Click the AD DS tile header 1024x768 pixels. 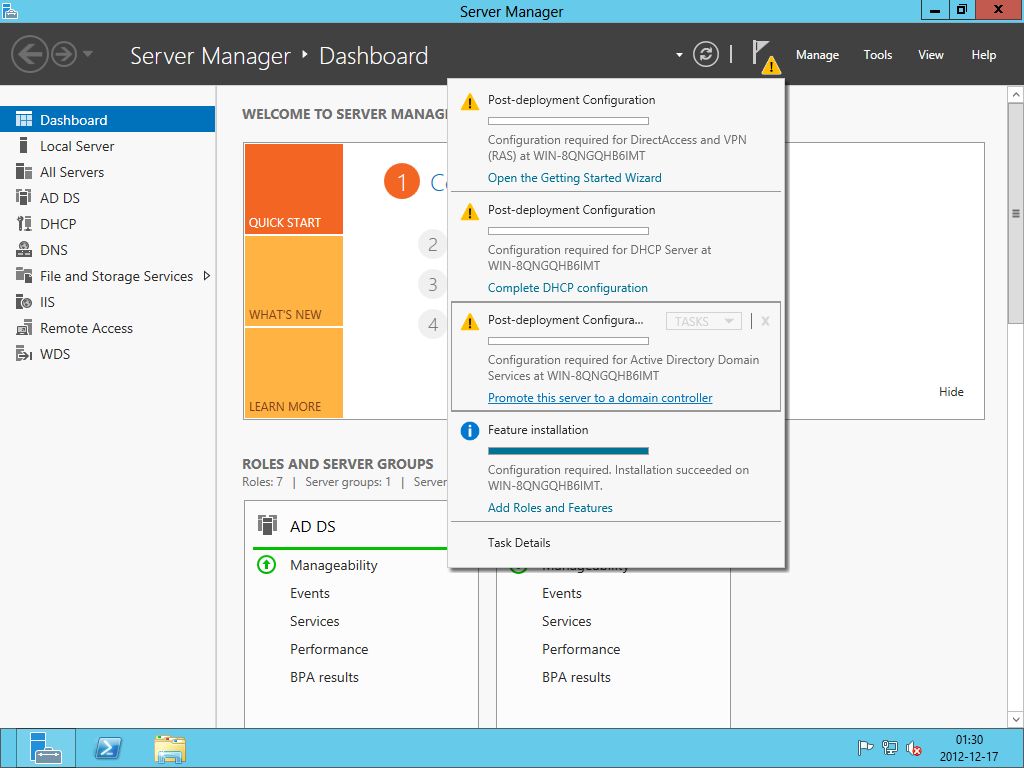pyautogui.click(x=313, y=526)
